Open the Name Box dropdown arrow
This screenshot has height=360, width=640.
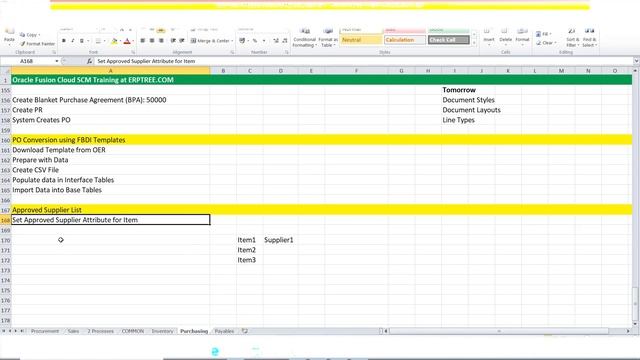point(57,61)
